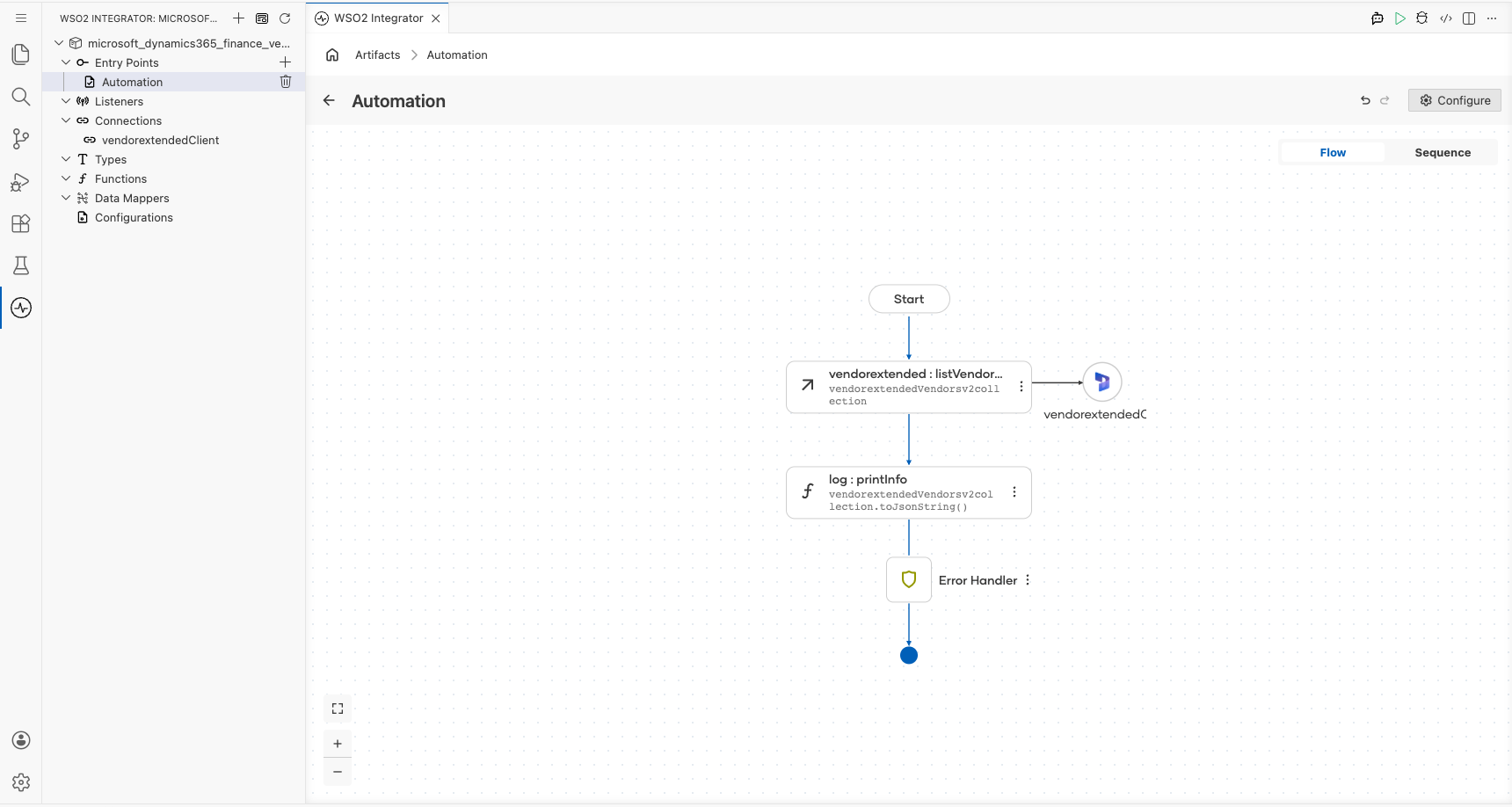Image resolution: width=1512 pixels, height=807 pixels.
Task: Go to home via house icon
Action: click(332, 55)
